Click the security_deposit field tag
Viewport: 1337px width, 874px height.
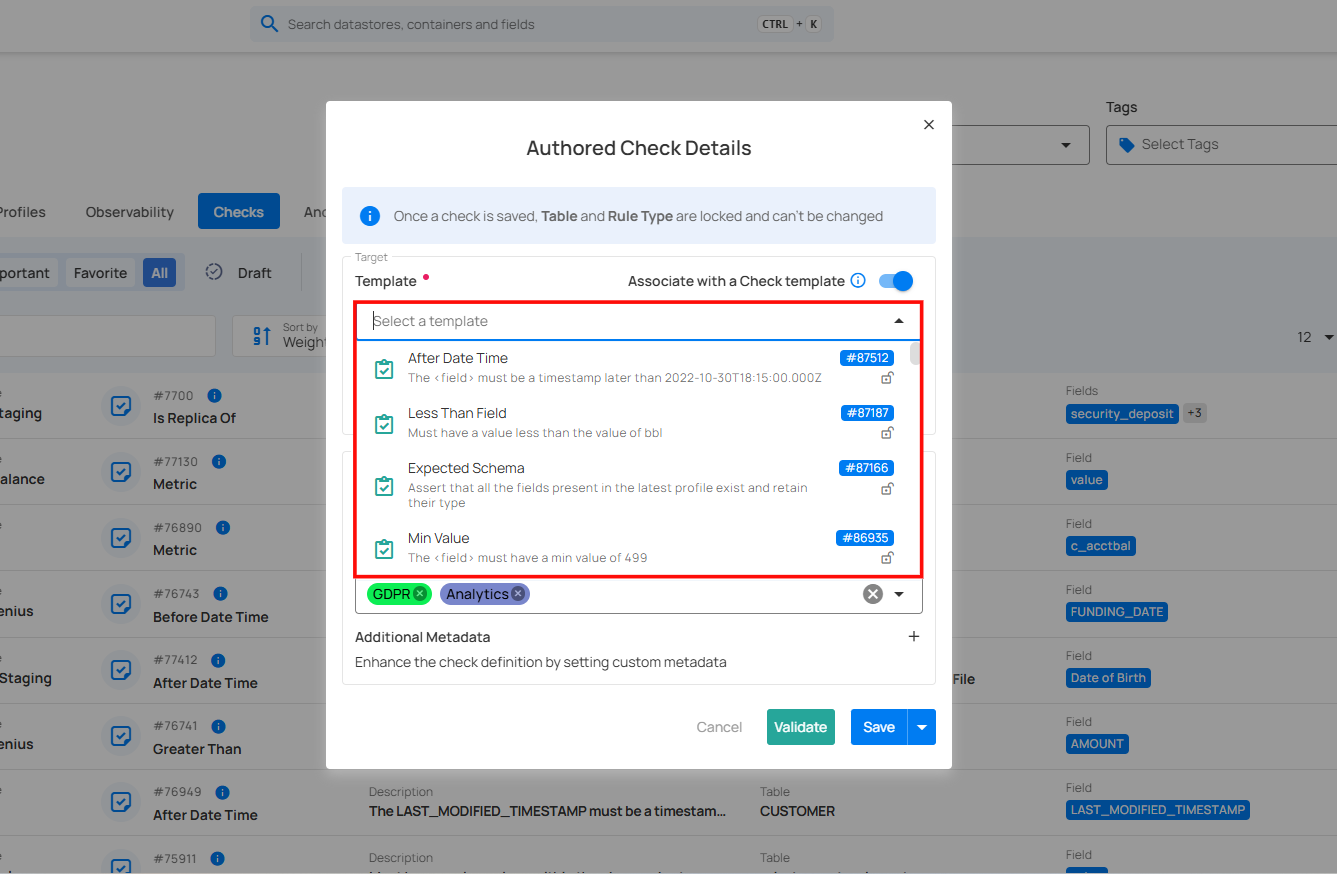tap(1122, 413)
